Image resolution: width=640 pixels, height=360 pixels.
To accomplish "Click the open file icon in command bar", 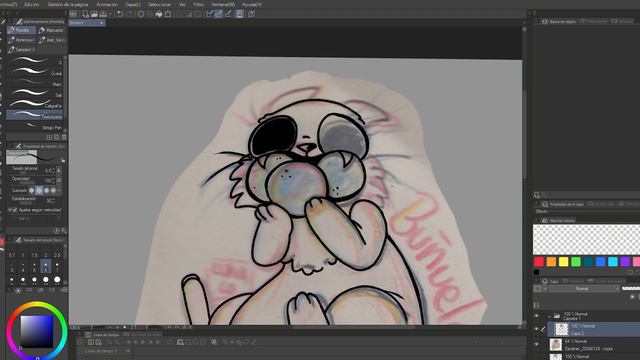I will [x=94, y=14].
